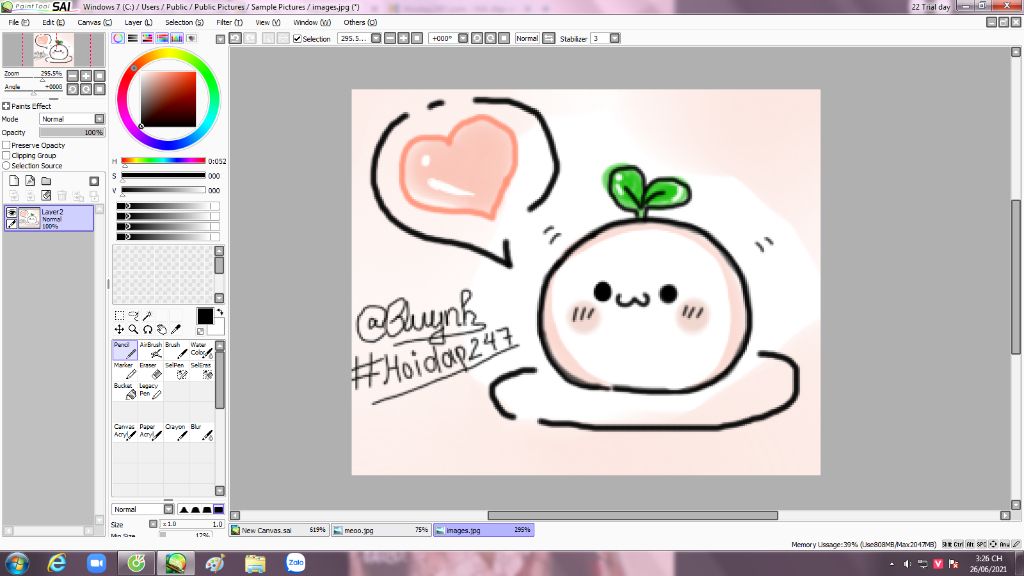This screenshot has height=576, width=1024.
Task: Open the zoom percentage dropdown in toolbar
Action: click(376, 39)
